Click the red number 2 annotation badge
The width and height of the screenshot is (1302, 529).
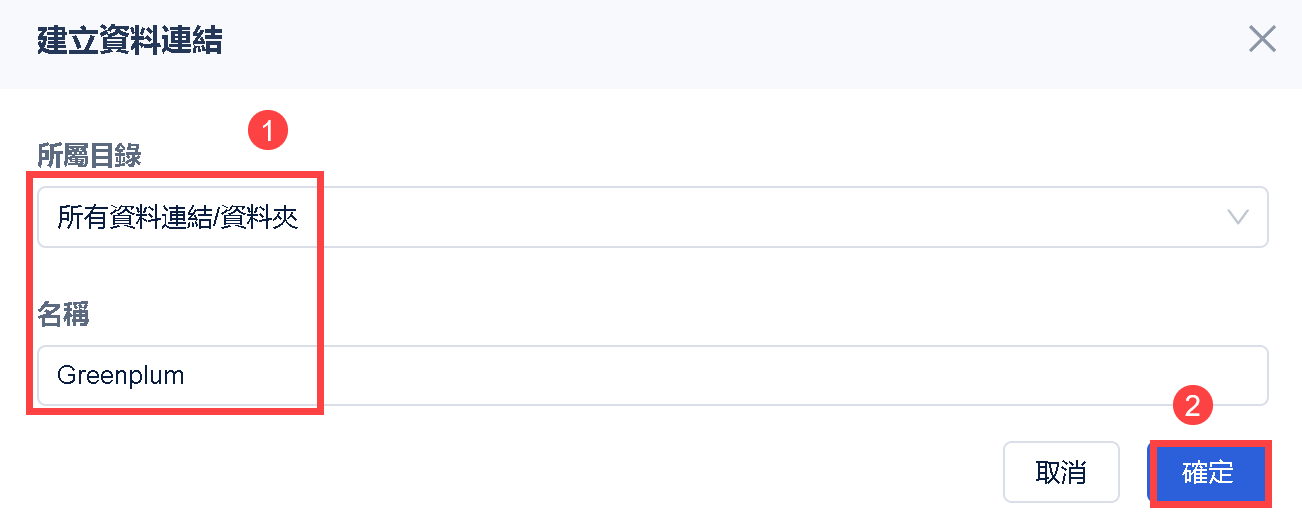pyautogui.click(x=1192, y=405)
